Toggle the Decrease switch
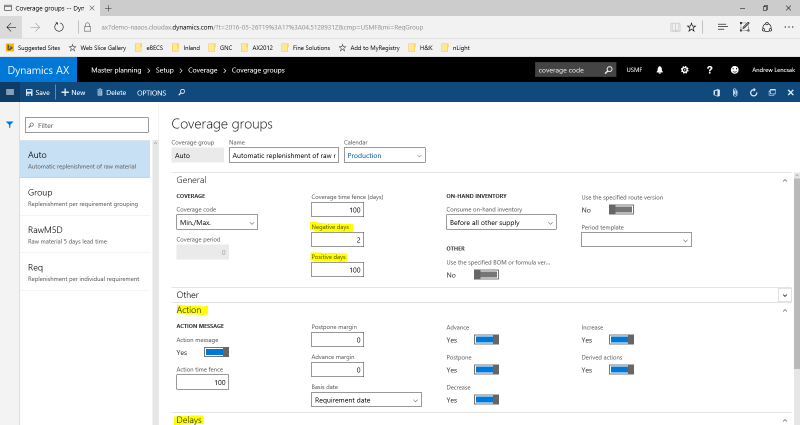This screenshot has width=800, height=425. (486, 400)
